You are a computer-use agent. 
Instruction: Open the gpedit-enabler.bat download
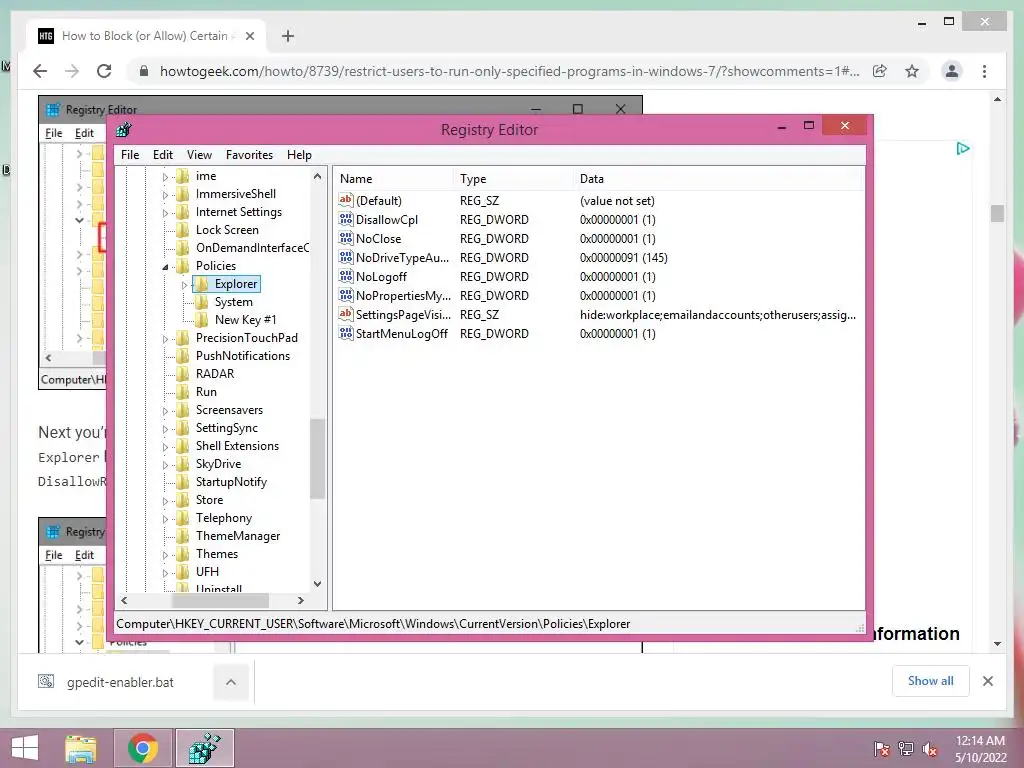click(x=120, y=682)
